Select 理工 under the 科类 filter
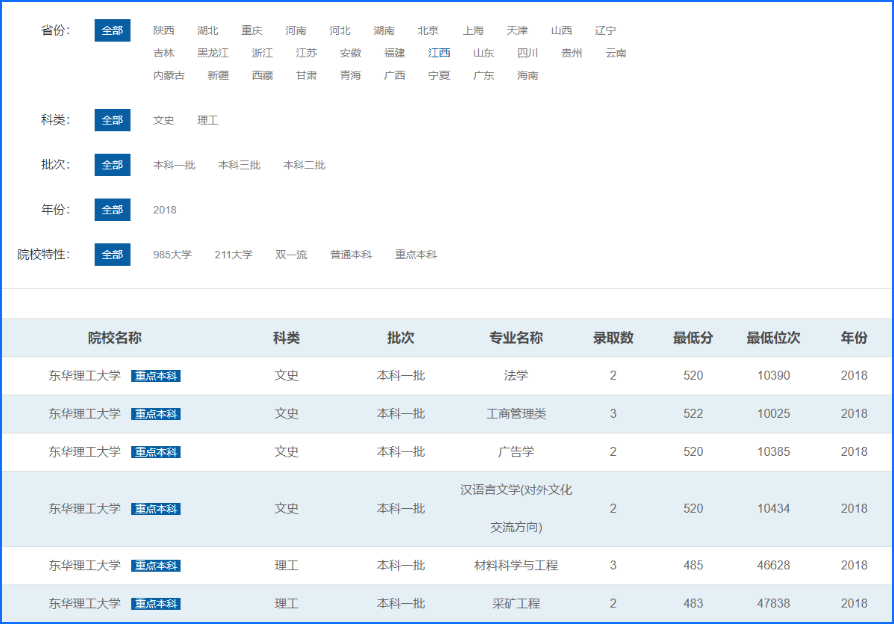894x626 pixels. pos(208,120)
